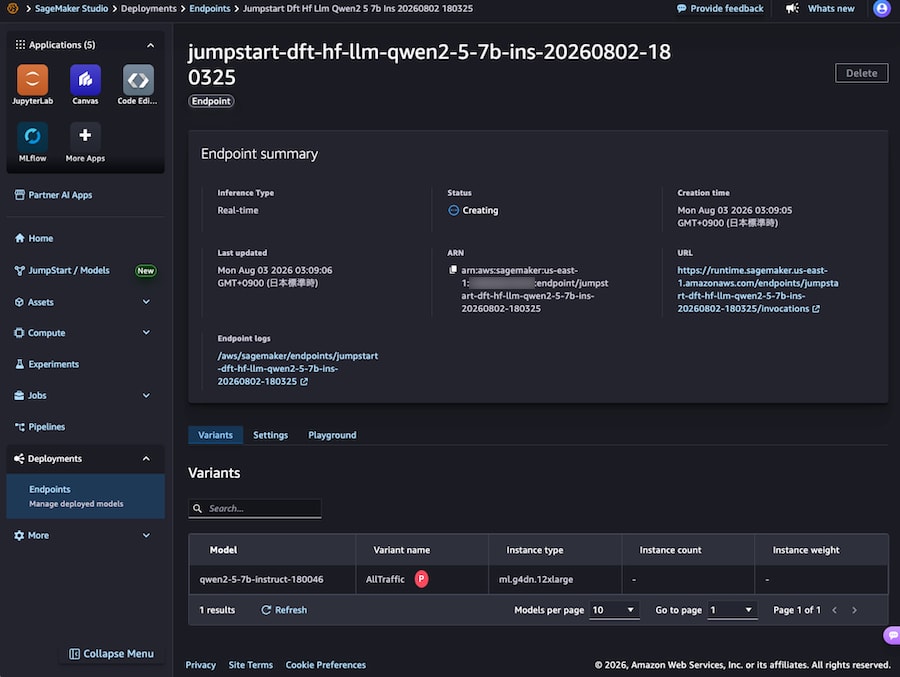Click Endpoints breadcrumb
This screenshot has height=677, width=900.
coord(210,9)
